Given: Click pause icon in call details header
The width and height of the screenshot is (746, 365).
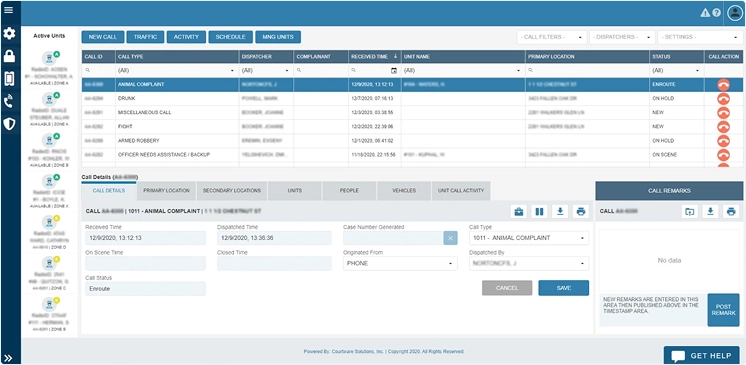Looking at the screenshot, I should pyautogui.click(x=540, y=212).
